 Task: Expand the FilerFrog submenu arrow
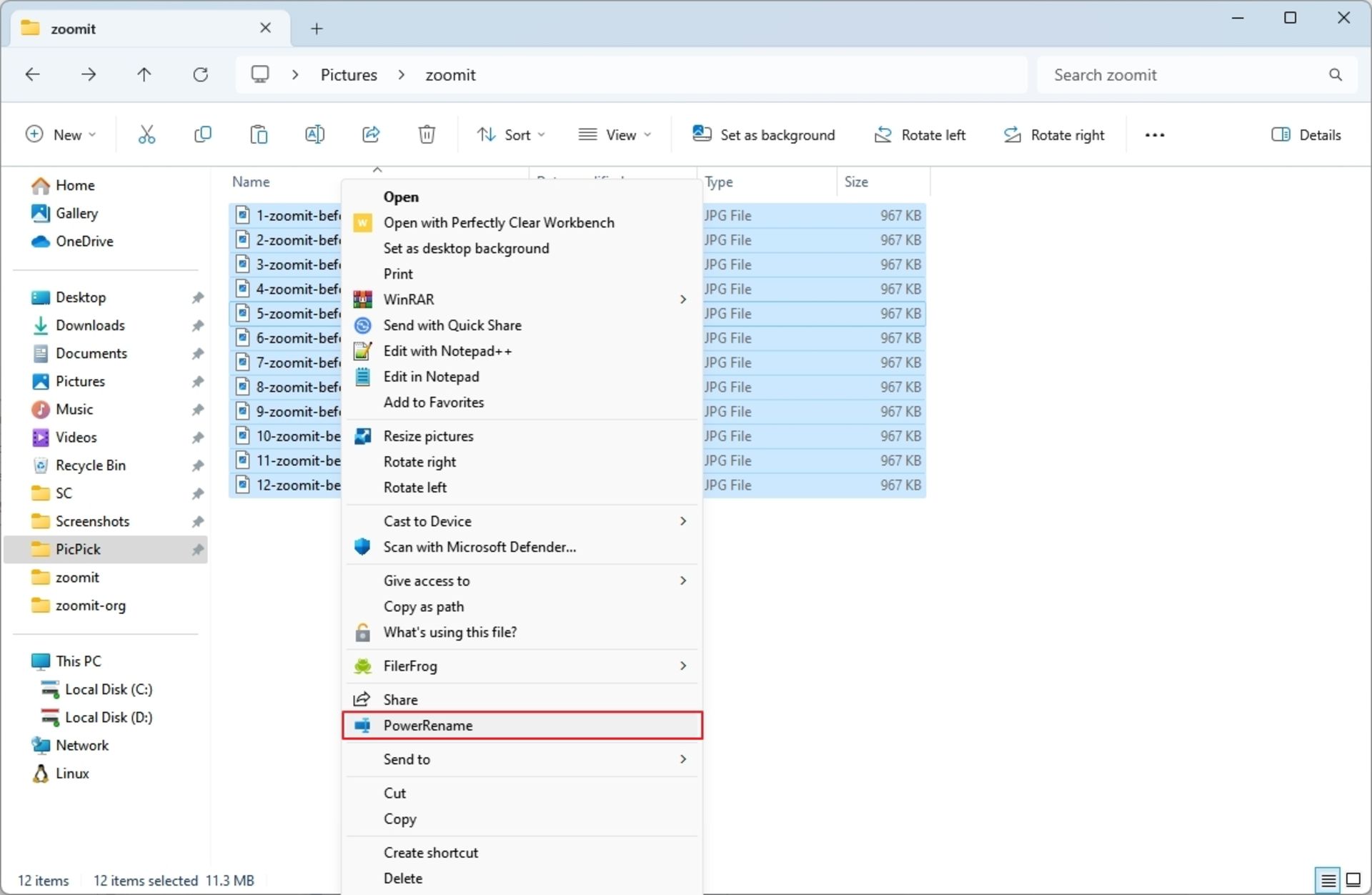click(683, 666)
